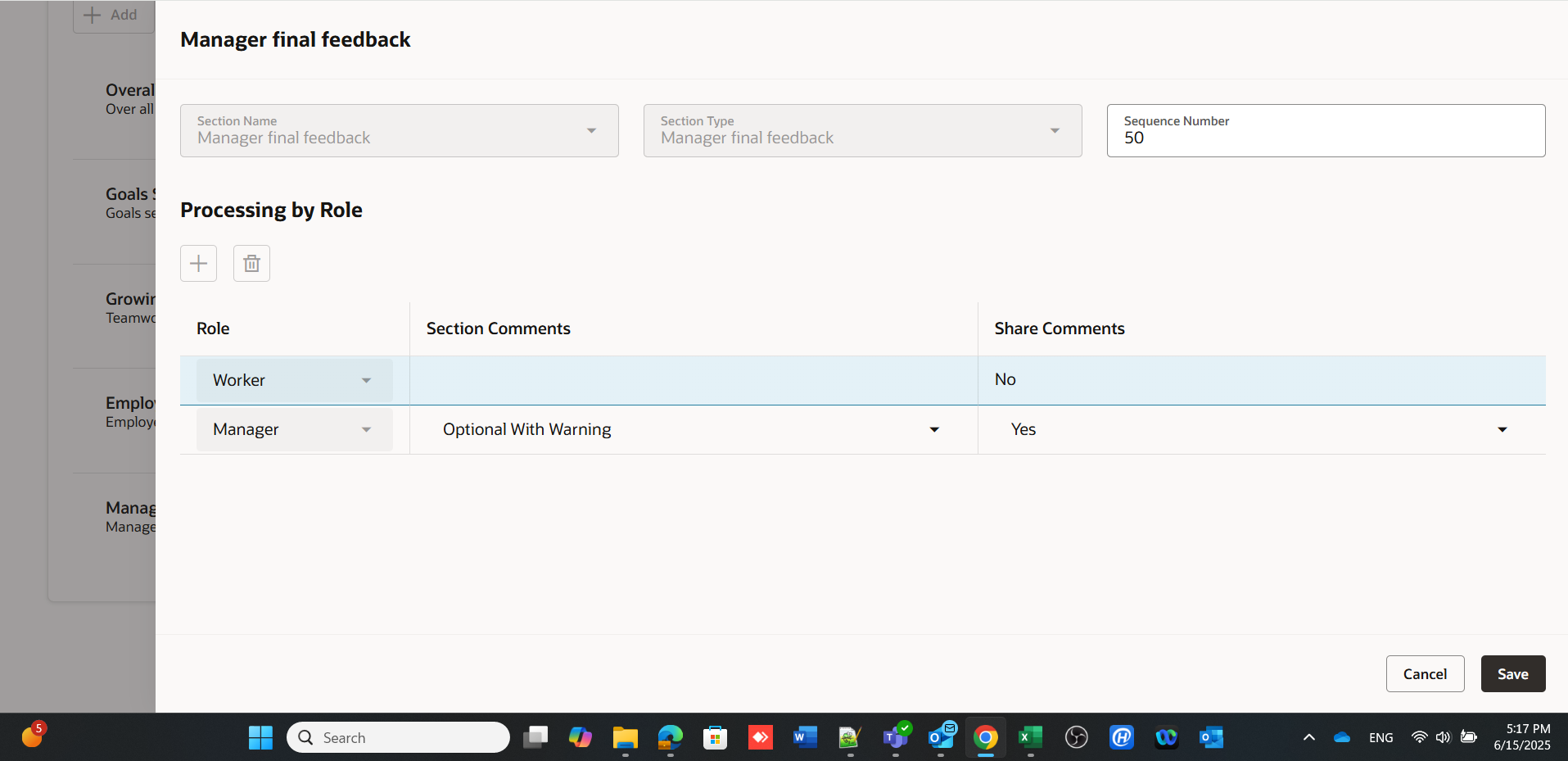The image size is (1568, 761).
Task: Add a new role row with plus icon
Action: pyautogui.click(x=198, y=264)
